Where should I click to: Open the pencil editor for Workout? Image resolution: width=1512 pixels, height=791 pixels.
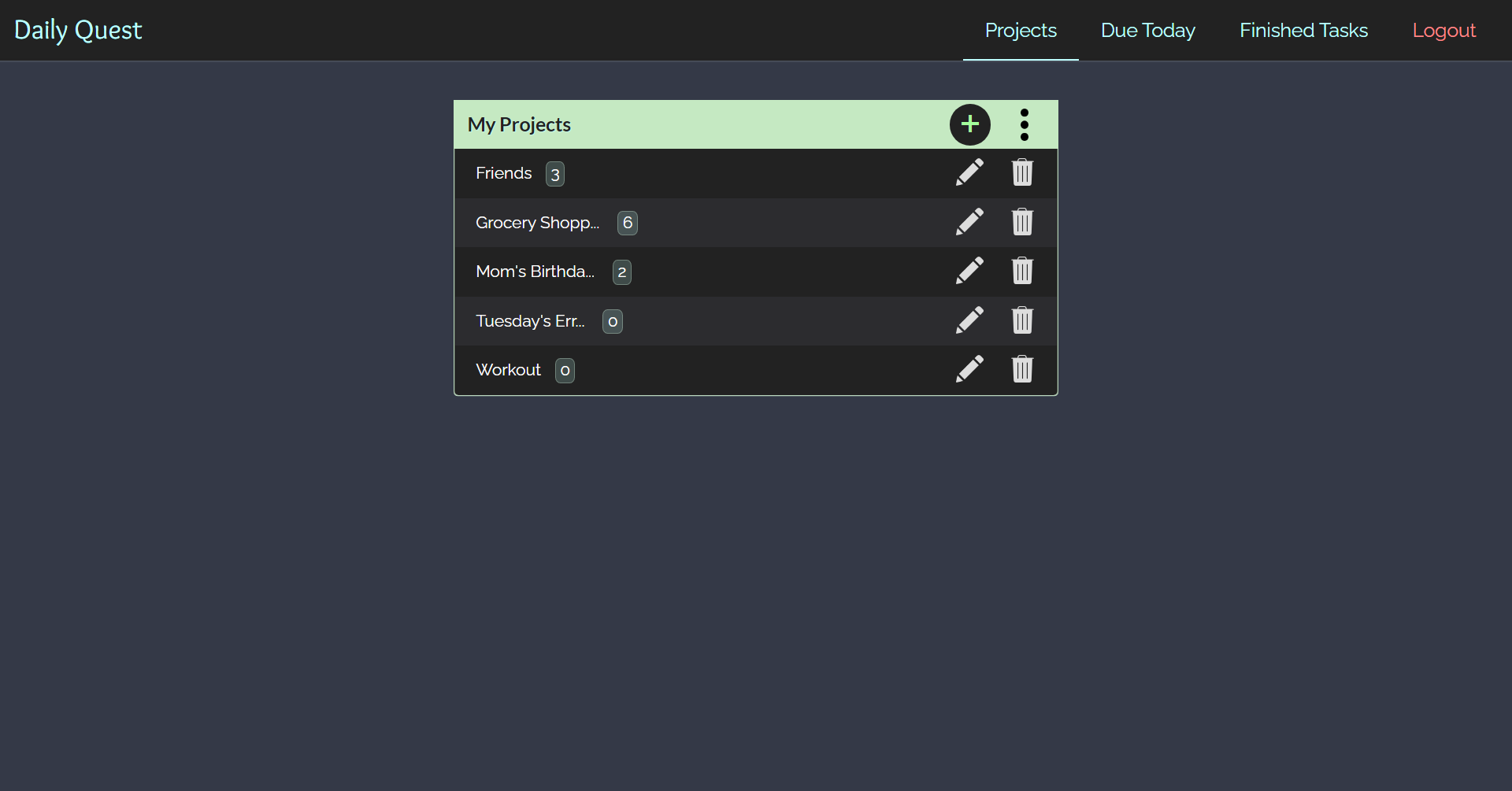[969, 369]
